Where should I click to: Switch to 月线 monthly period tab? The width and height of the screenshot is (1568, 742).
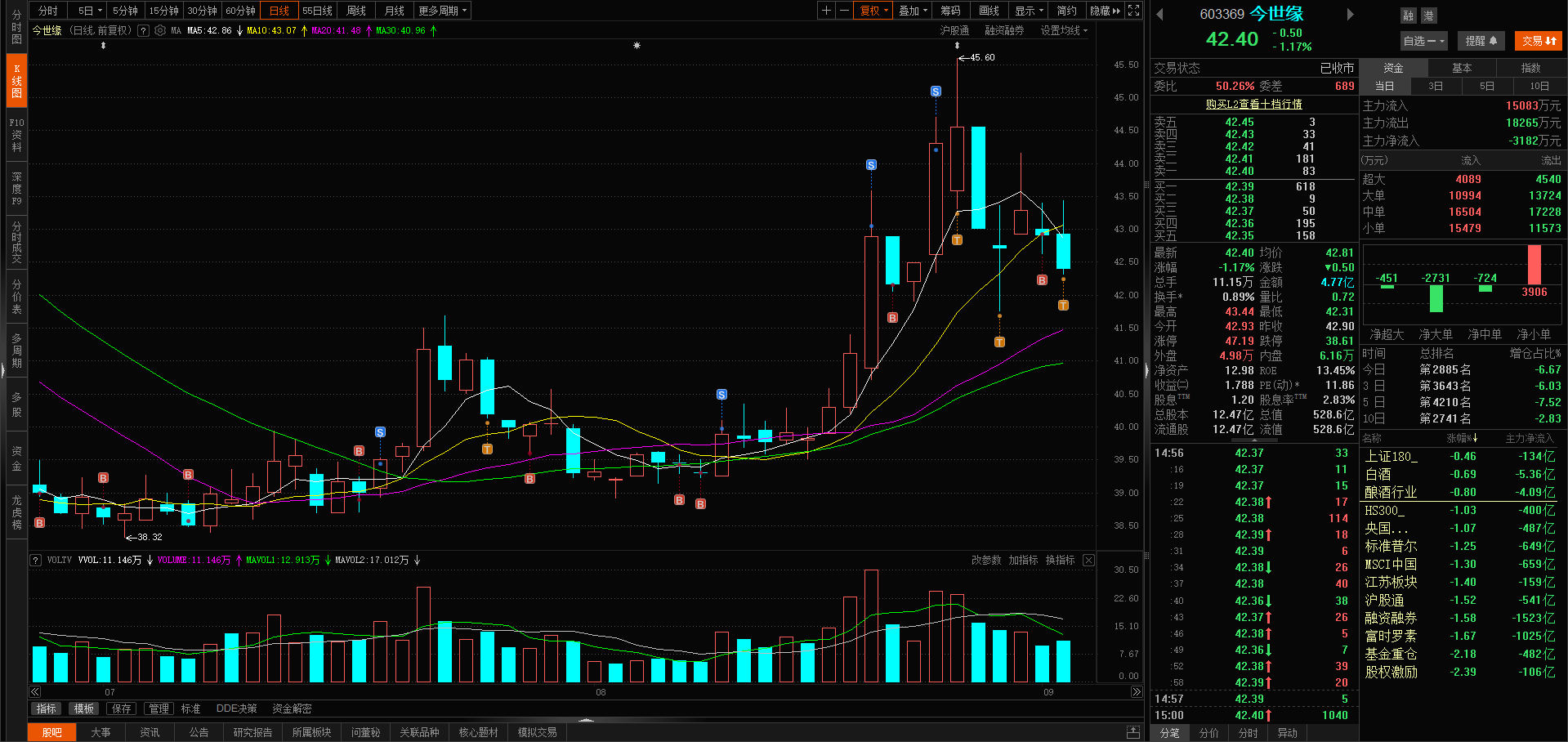click(x=395, y=11)
